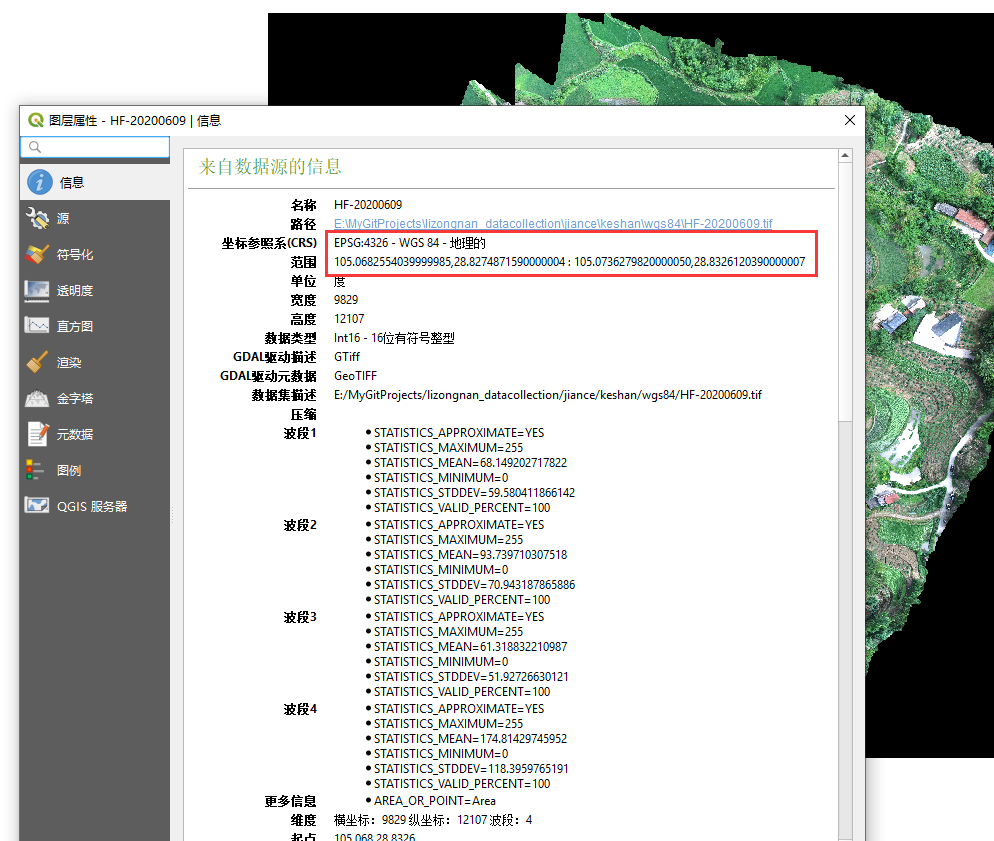Switch to the 透明度 (Transparency) panel
994x841 pixels.
pyautogui.click(x=38, y=290)
